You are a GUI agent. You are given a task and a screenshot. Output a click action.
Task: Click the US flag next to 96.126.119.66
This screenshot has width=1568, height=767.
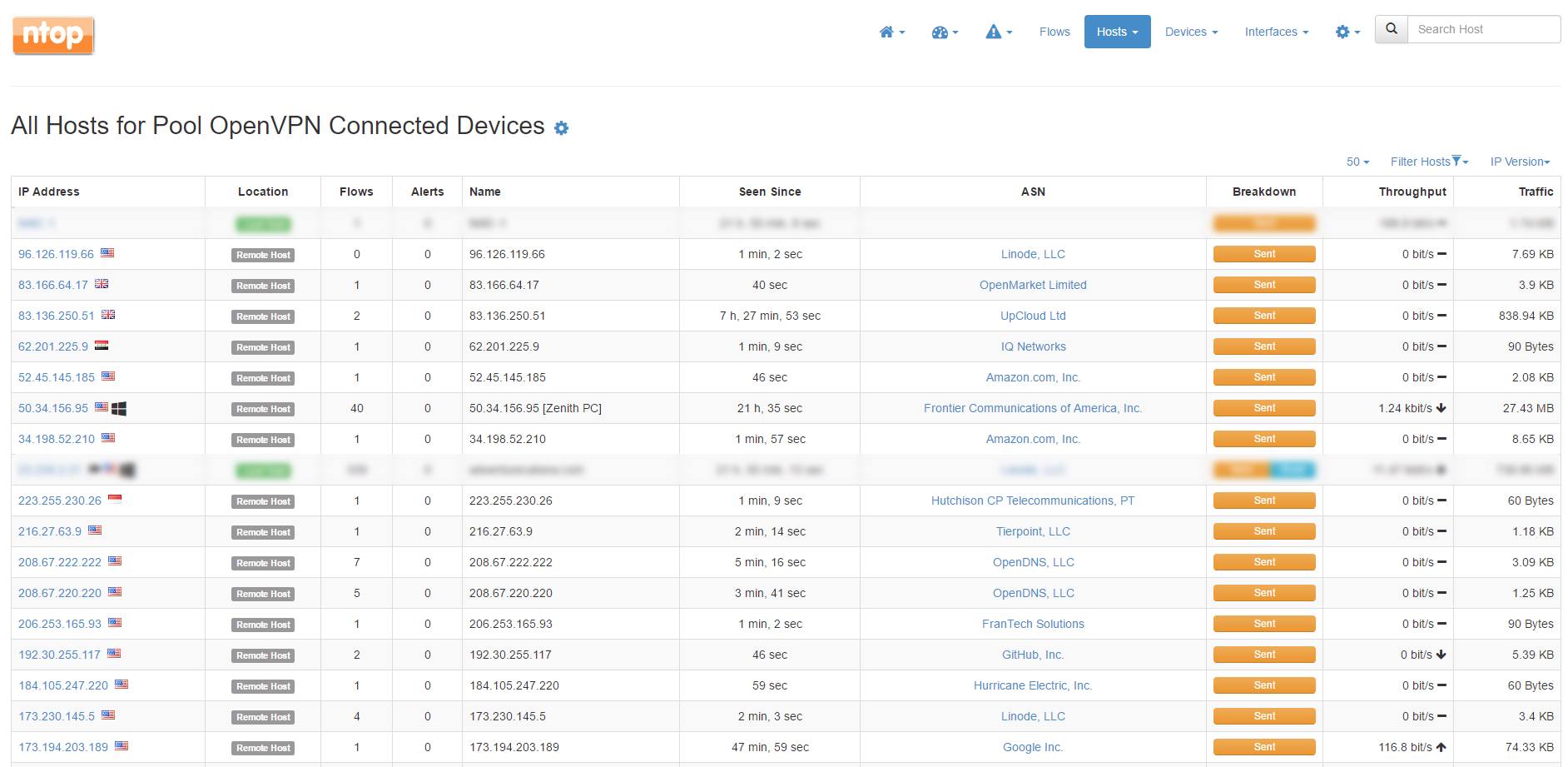click(x=107, y=254)
